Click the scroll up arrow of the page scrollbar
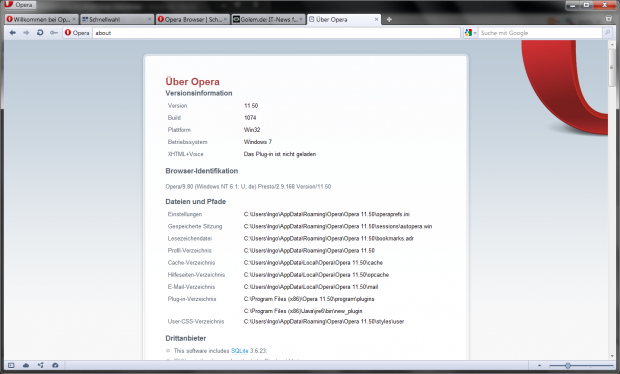The height and width of the screenshot is (374, 620). point(611,45)
